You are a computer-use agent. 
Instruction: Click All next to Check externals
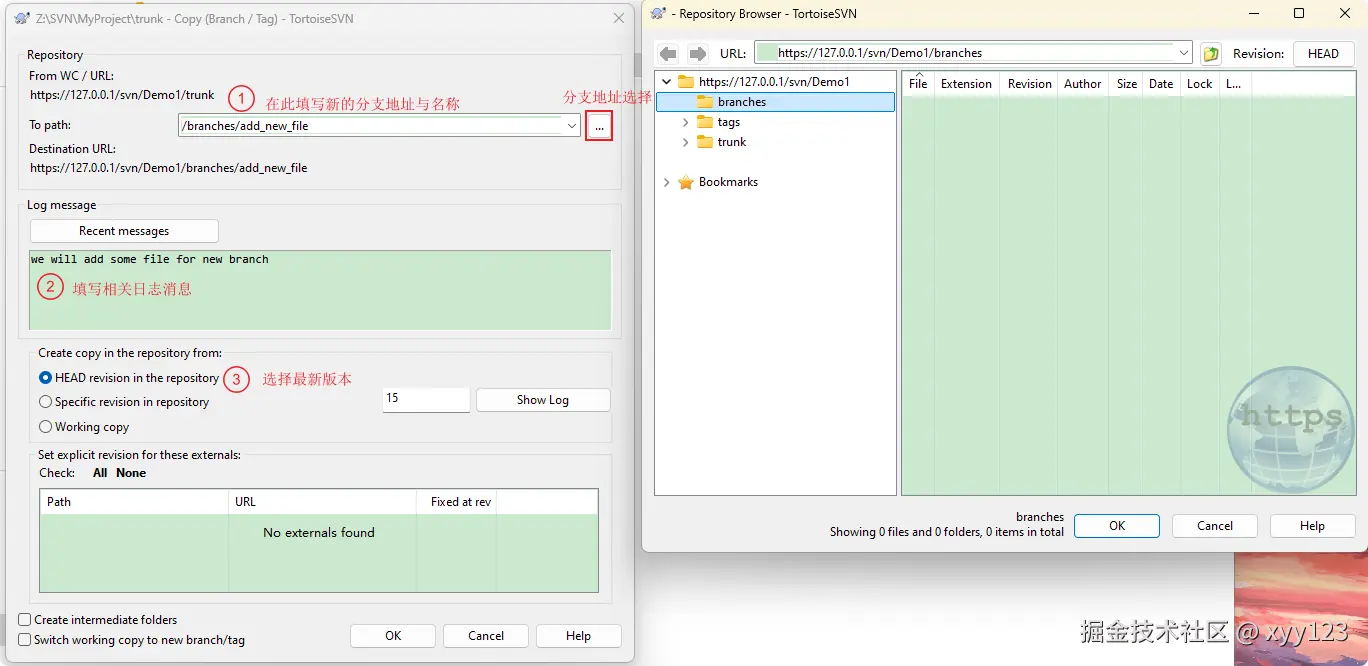tap(100, 473)
